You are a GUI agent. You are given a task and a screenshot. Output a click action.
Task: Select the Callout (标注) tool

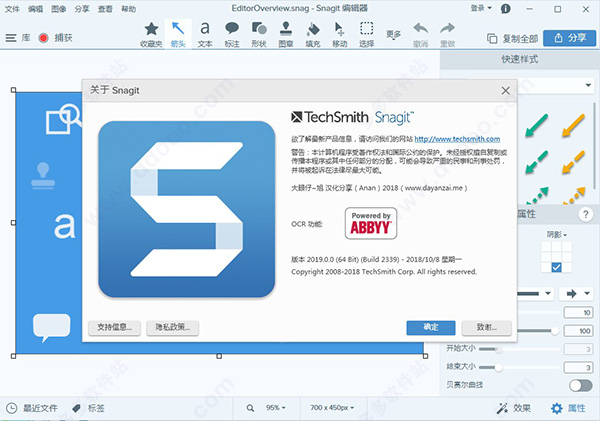pos(232,34)
